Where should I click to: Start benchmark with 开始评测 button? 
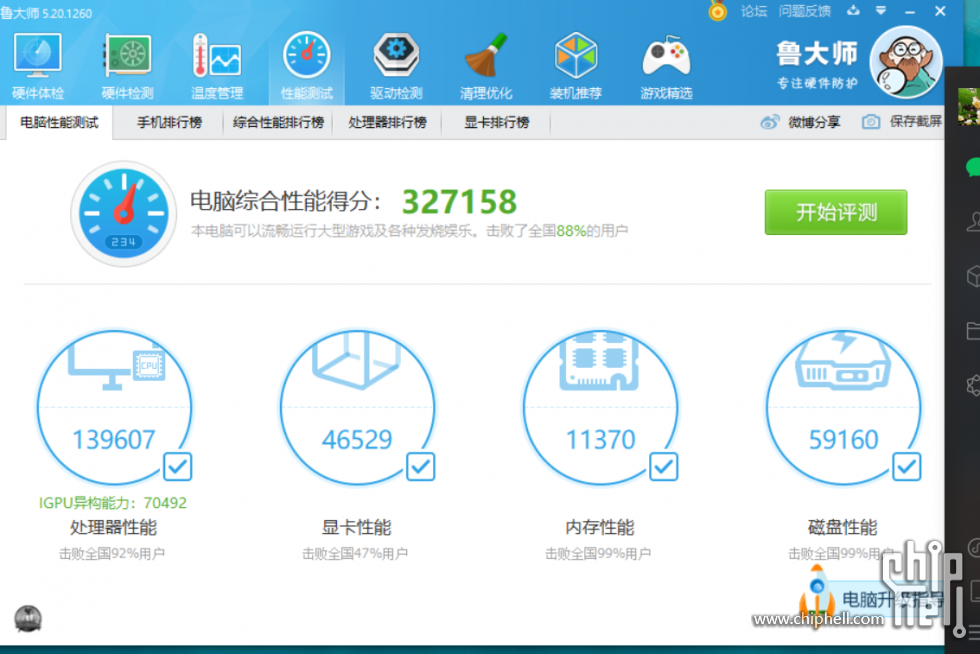[836, 213]
